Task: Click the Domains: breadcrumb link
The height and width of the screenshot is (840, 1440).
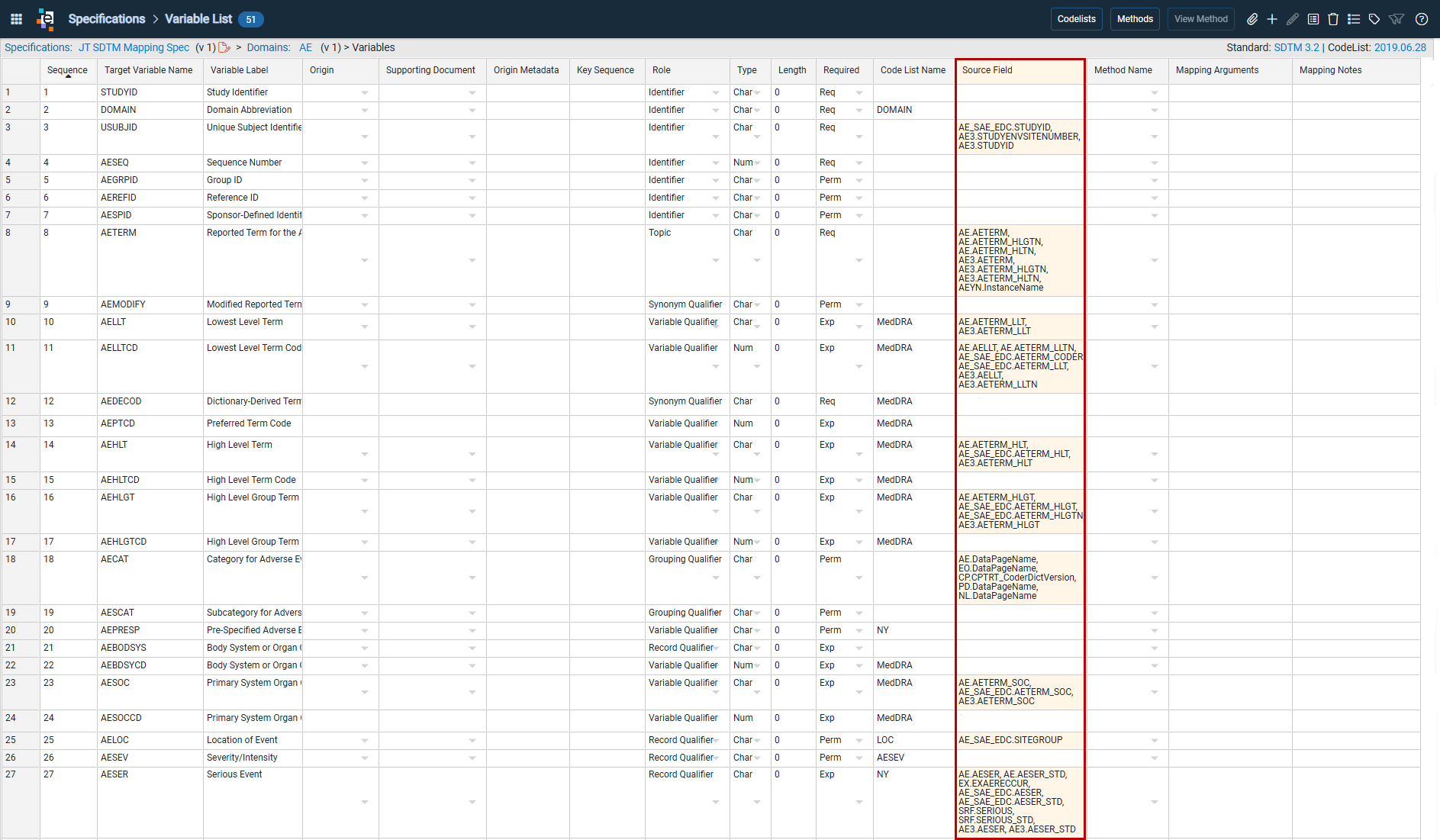Action: pyautogui.click(x=269, y=47)
